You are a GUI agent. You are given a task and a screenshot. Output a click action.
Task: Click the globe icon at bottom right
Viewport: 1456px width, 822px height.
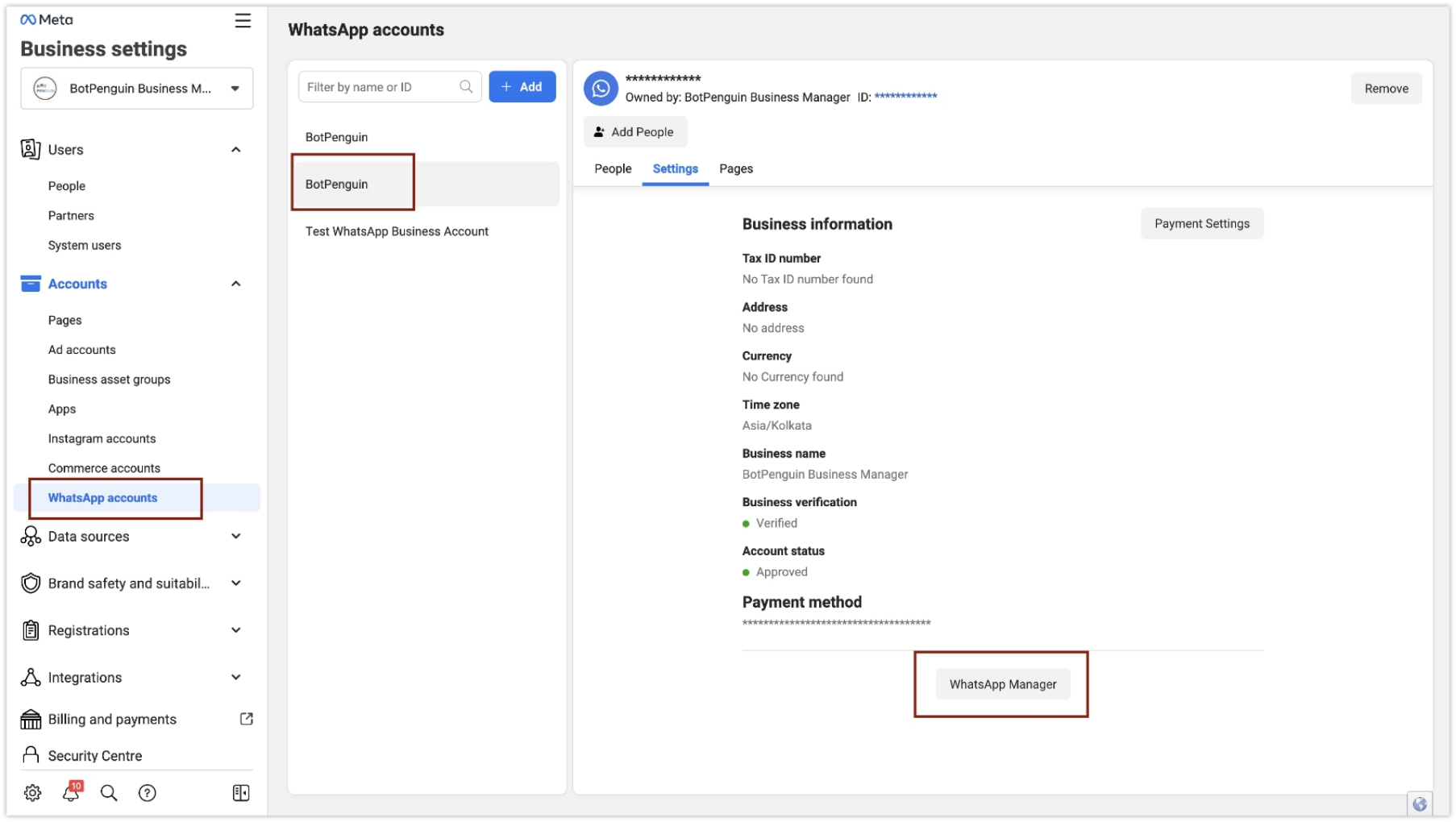(1420, 804)
